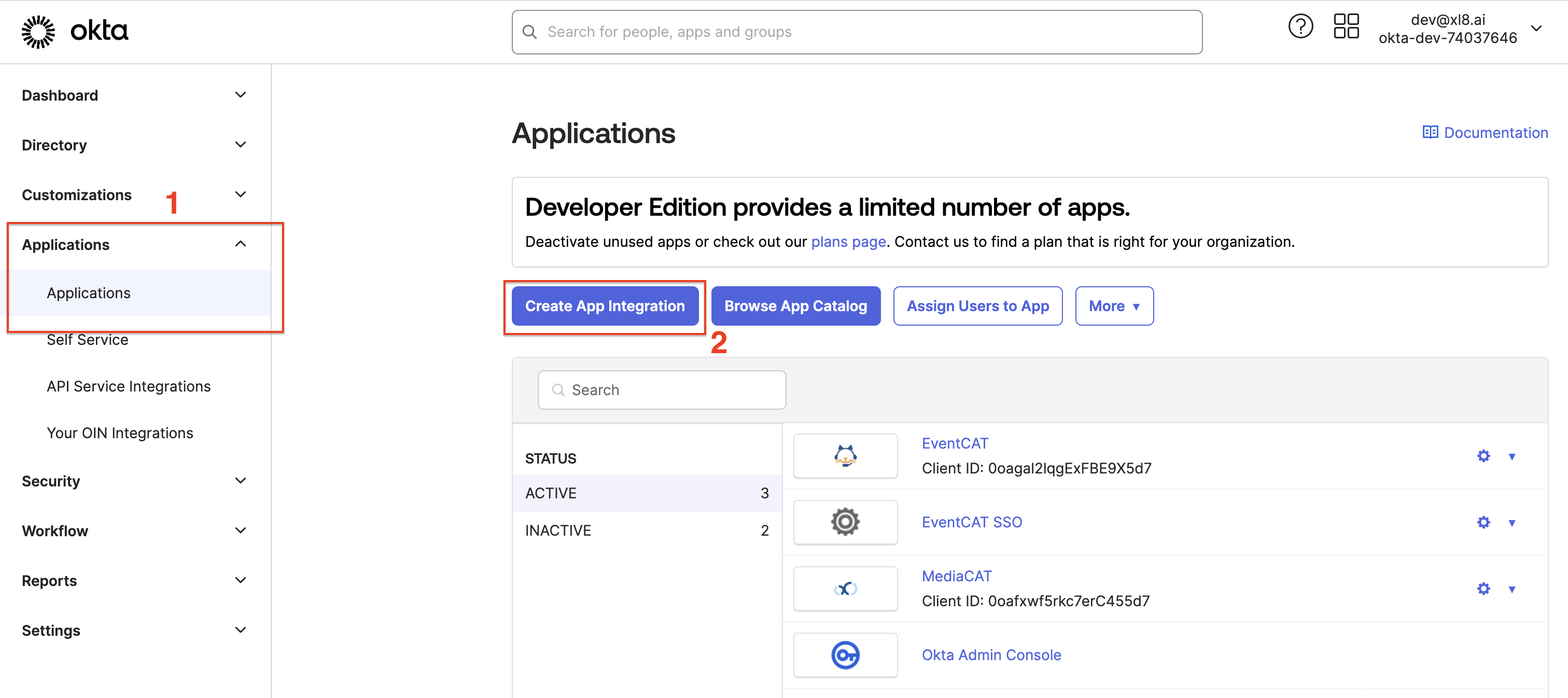Click the Okta Admin Console logo
Screen dimensions: 1568x698
pyautogui.click(x=845, y=655)
